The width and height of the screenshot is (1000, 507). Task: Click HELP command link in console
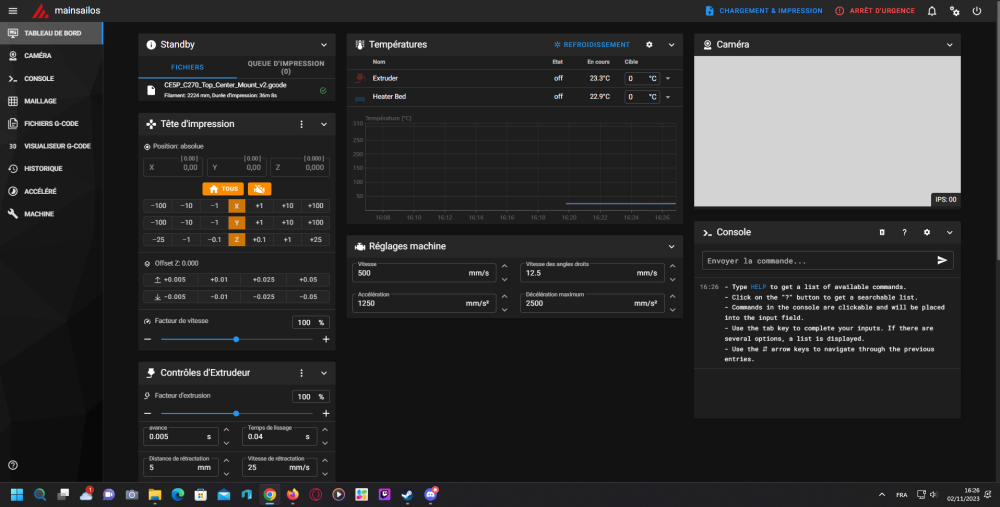tap(758, 287)
